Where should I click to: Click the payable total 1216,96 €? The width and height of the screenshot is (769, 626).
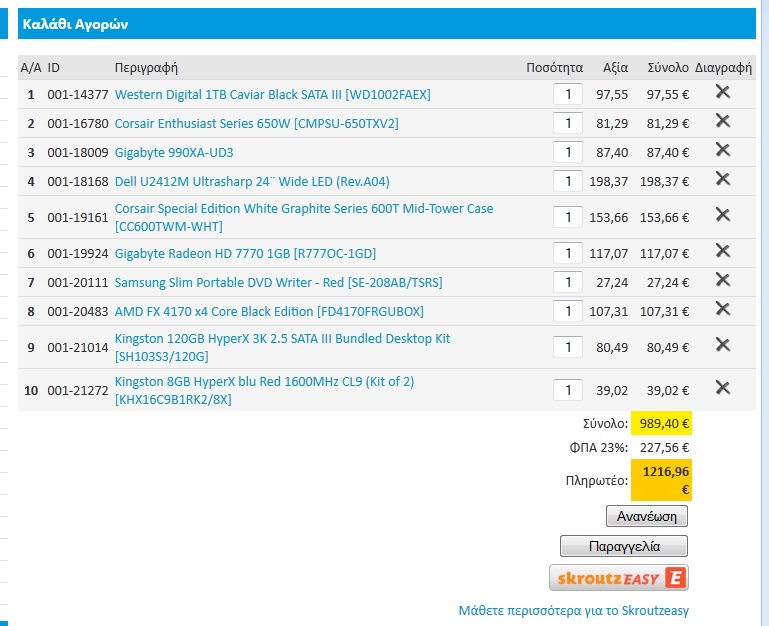(x=661, y=480)
